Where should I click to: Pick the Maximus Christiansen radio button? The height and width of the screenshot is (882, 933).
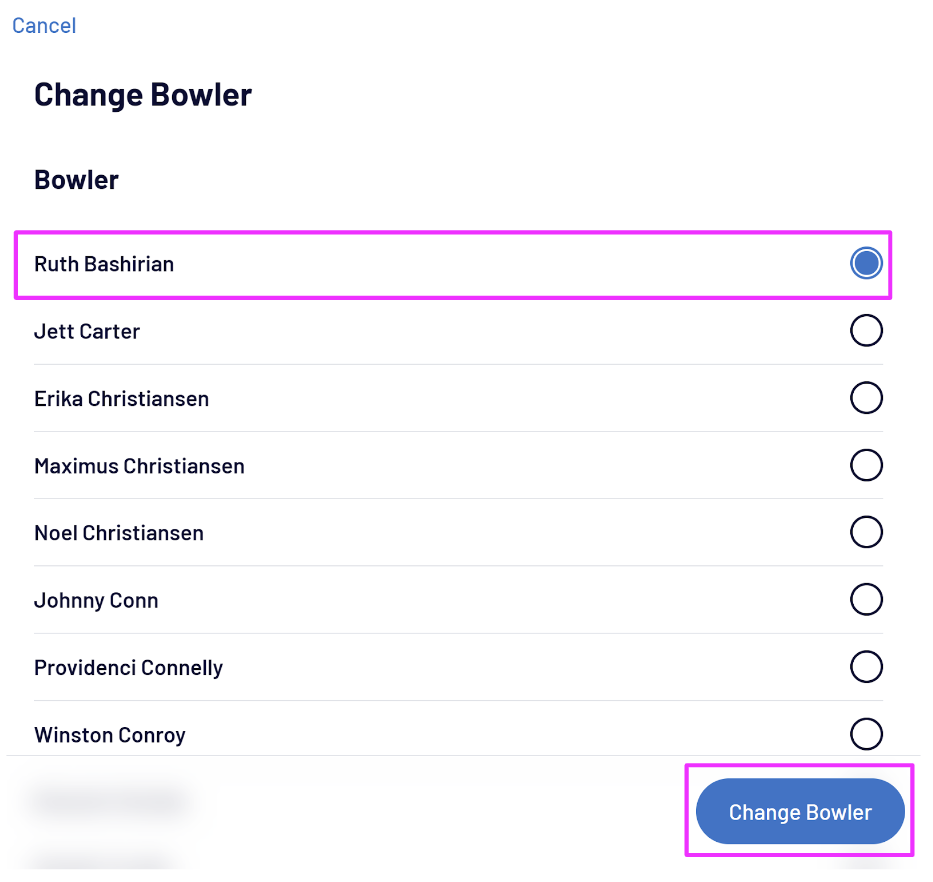pos(866,465)
